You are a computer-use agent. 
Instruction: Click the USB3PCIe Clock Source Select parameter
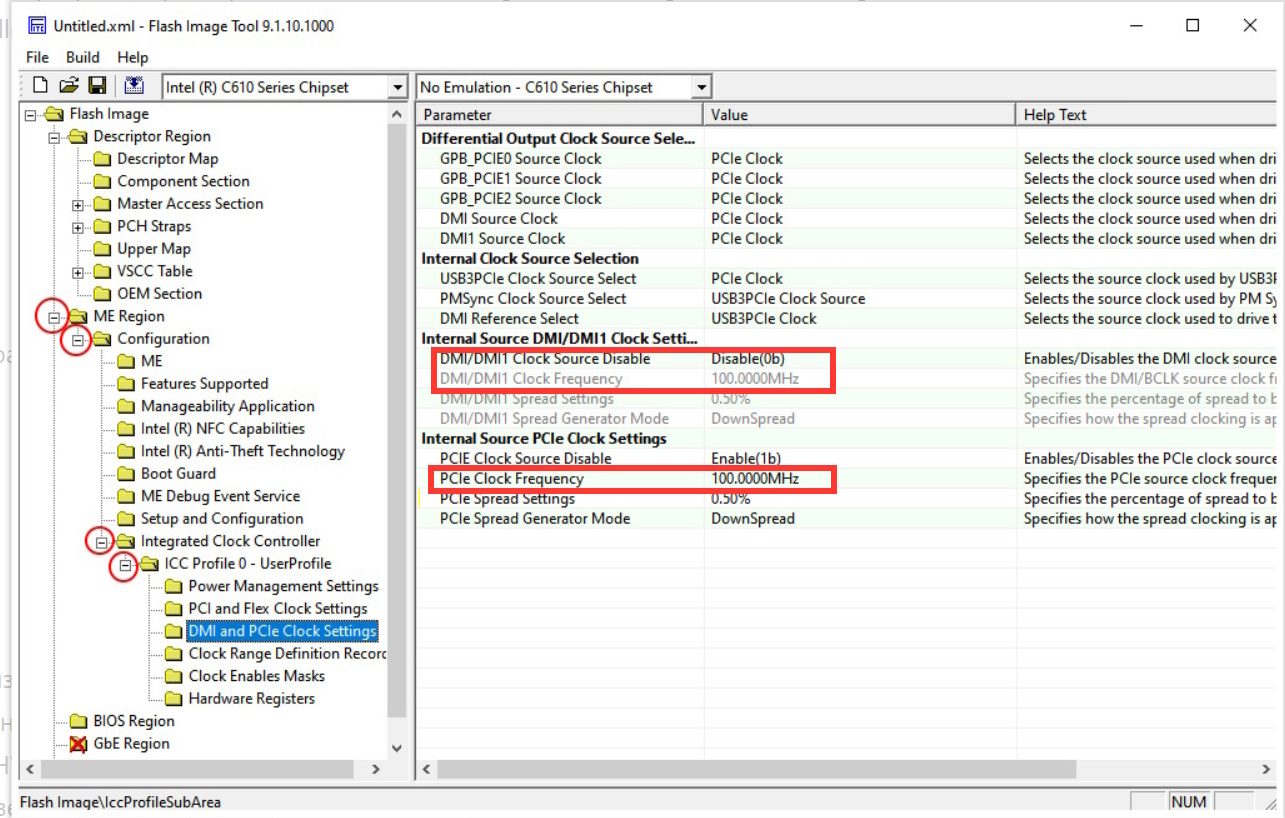(538, 278)
